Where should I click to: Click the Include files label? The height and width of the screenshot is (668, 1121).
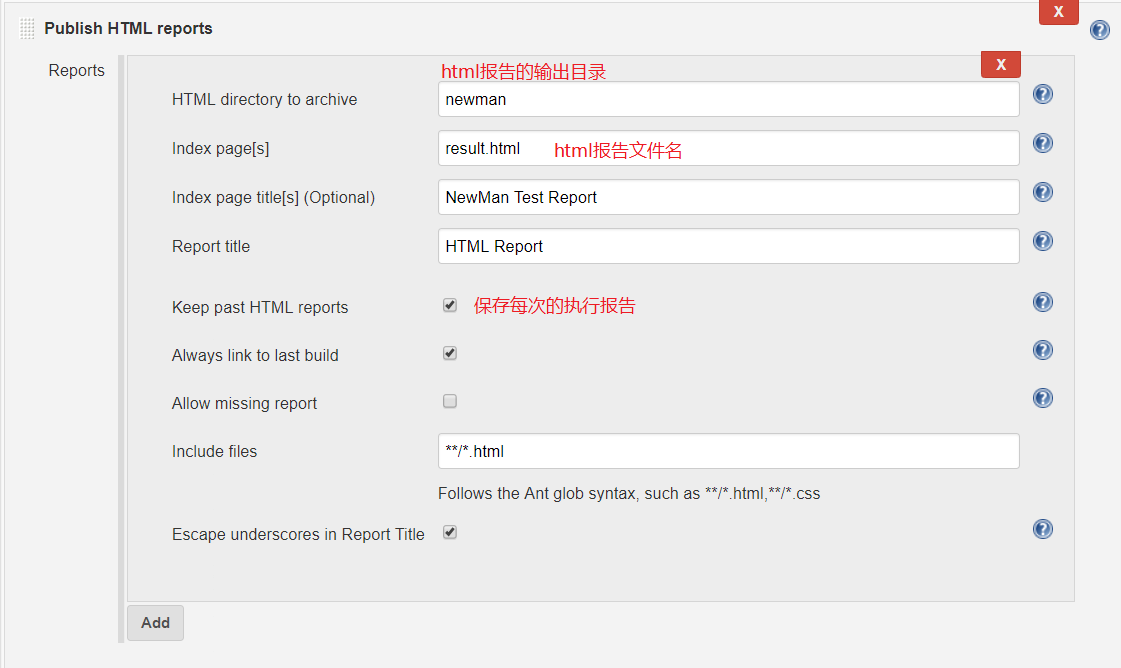tap(214, 451)
